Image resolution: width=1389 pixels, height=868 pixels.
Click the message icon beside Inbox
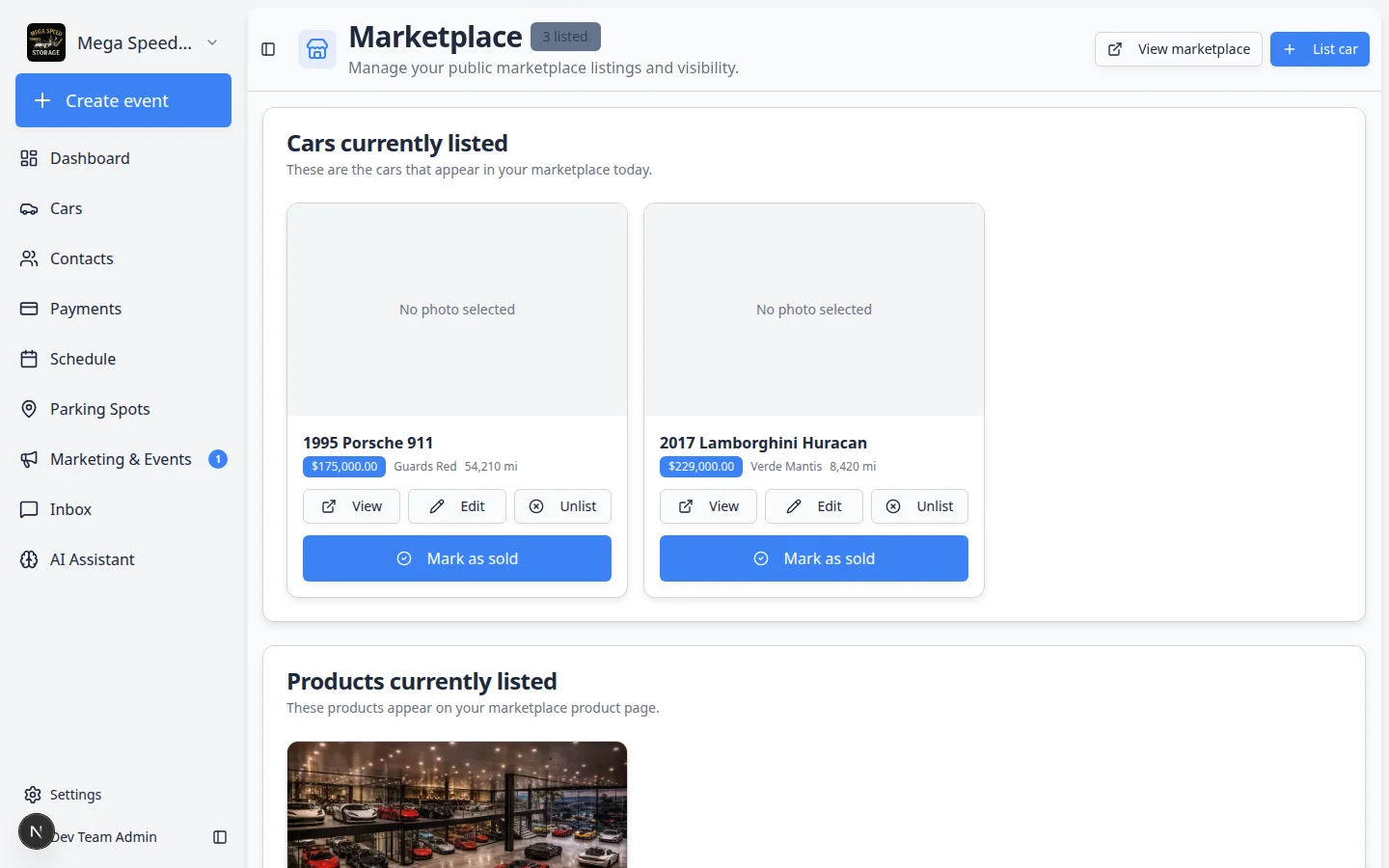click(29, 509)
